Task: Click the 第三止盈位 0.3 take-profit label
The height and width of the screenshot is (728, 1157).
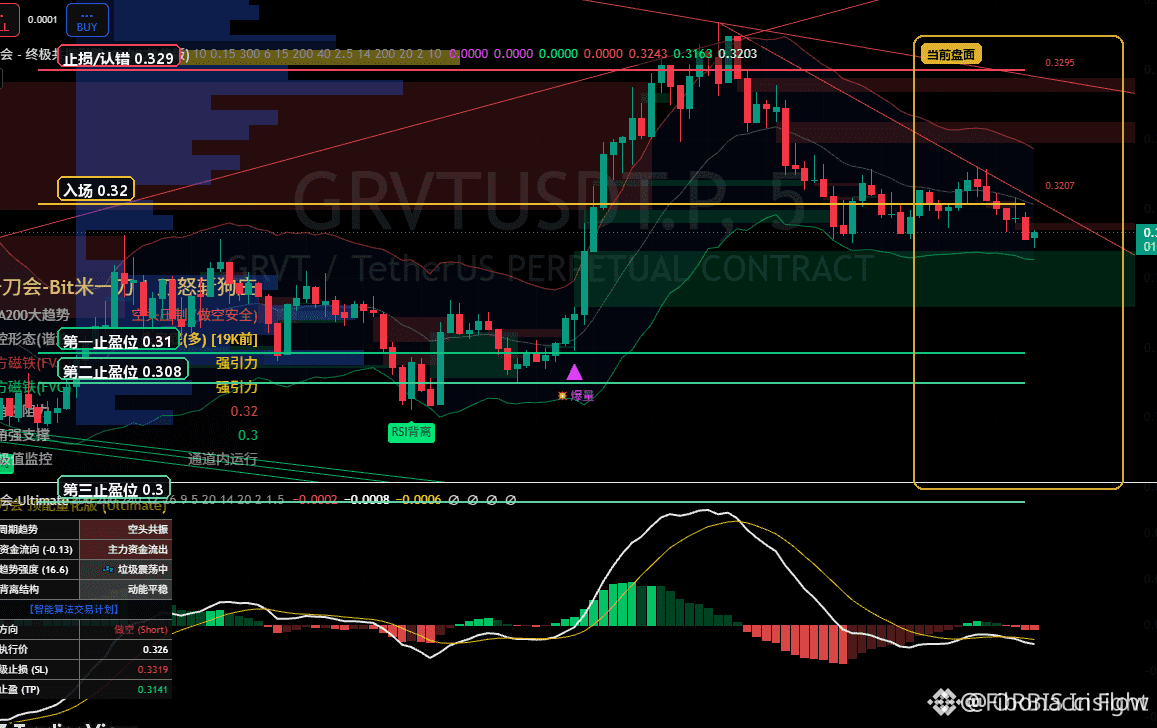Action: click(114, 489)
